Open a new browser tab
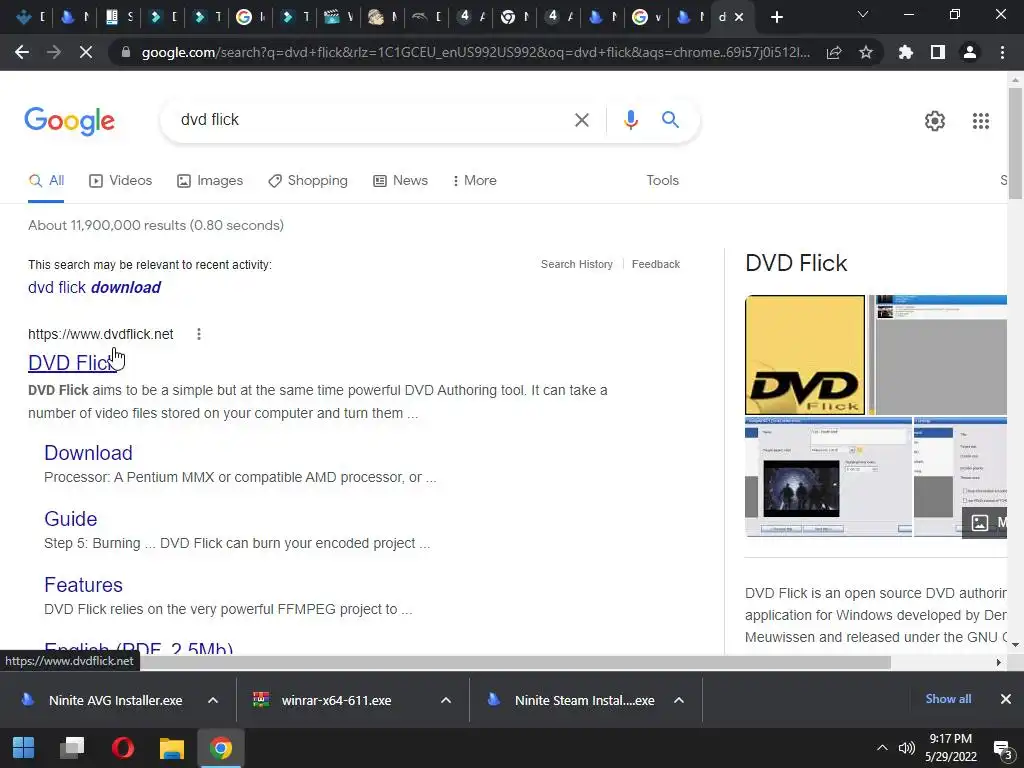The image size is (1024, 768). point(776,17)
